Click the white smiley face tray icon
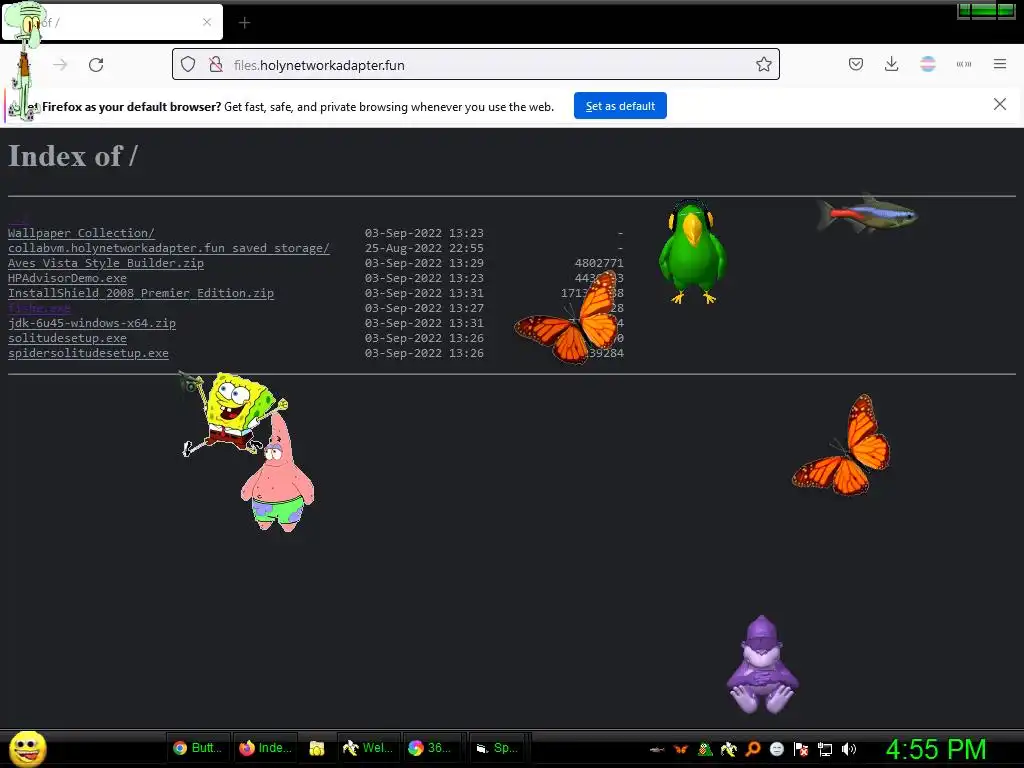This screenshot has width=1024, height=768. 776,749
